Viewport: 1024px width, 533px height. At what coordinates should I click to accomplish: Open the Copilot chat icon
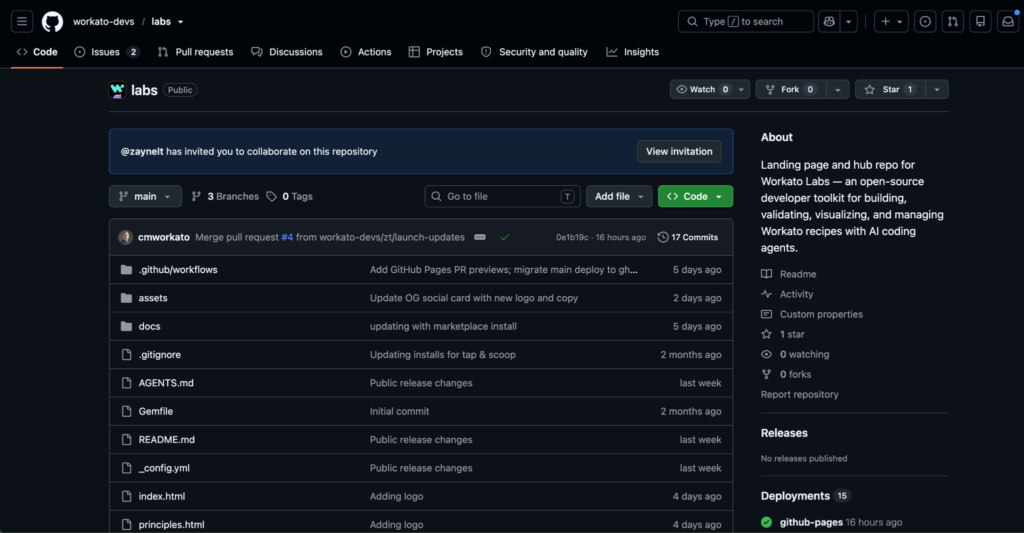(829, 22)
